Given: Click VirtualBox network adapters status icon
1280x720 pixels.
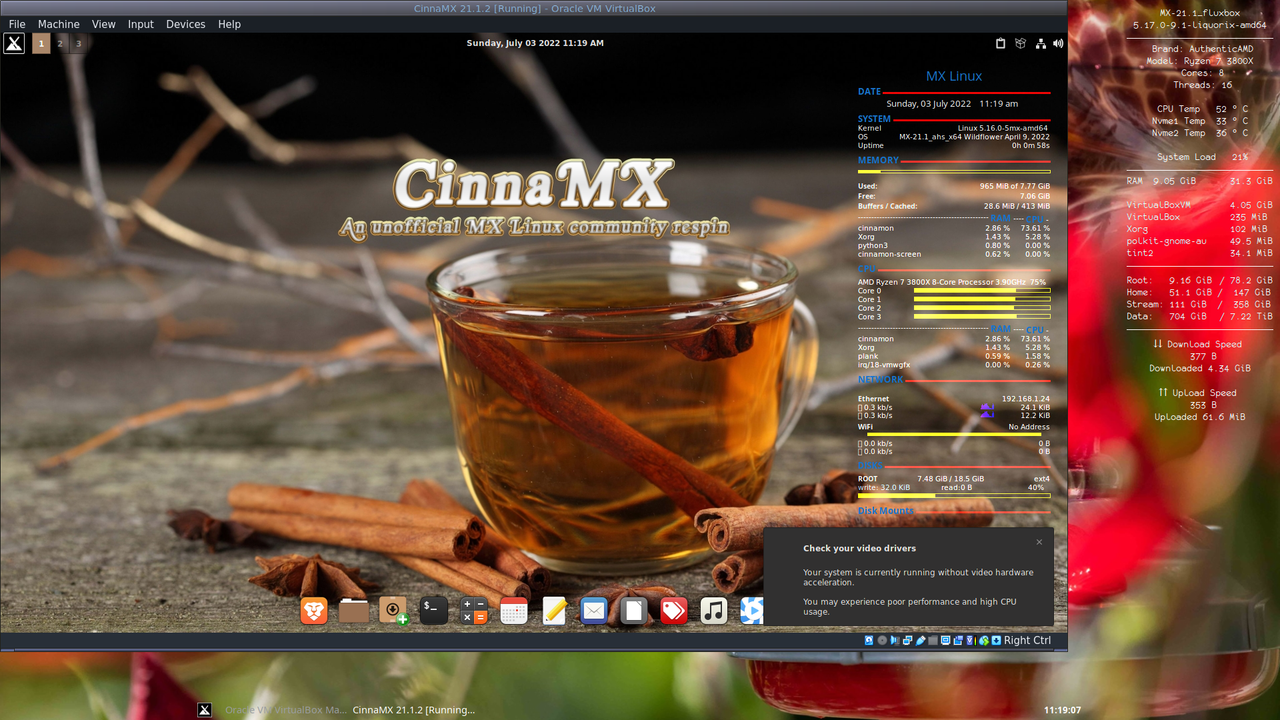Looking at the screenshot, I should (x=908, y=640).
